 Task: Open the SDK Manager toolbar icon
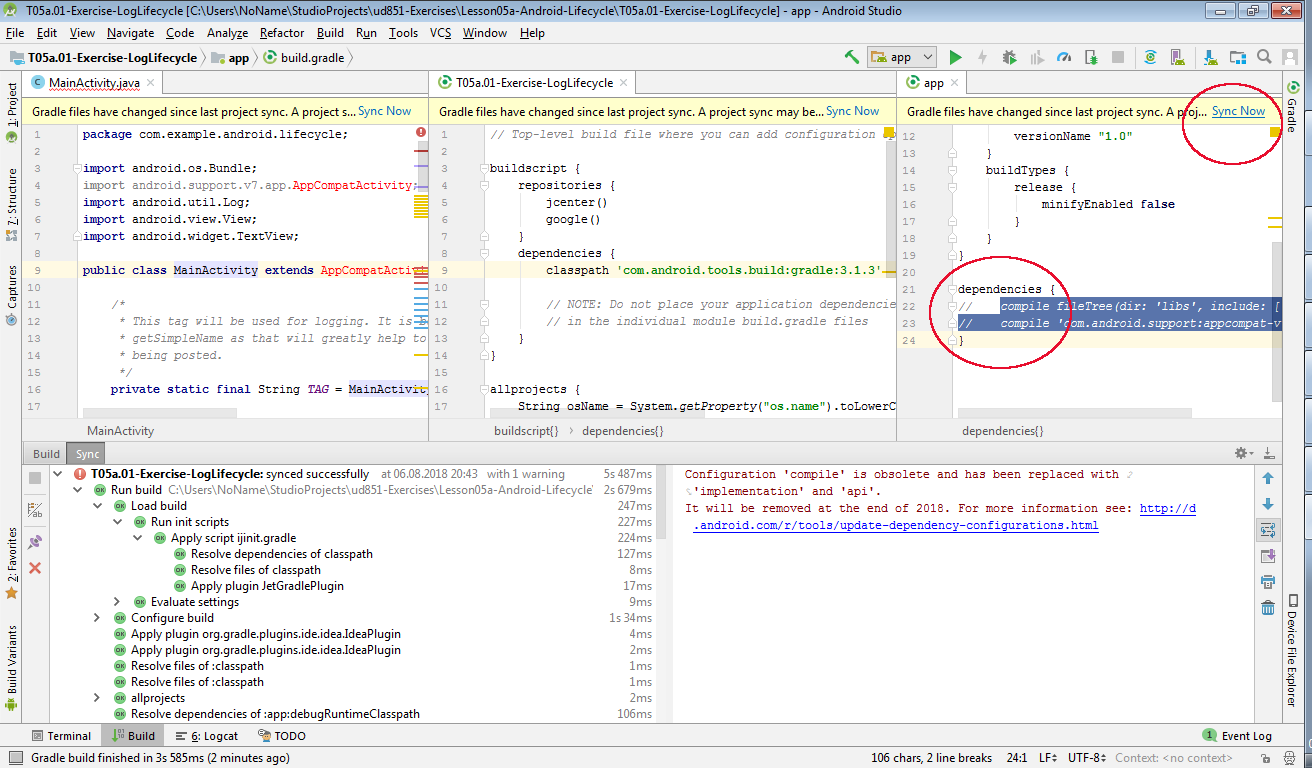pyautogui.click(x=1210, y=57)
